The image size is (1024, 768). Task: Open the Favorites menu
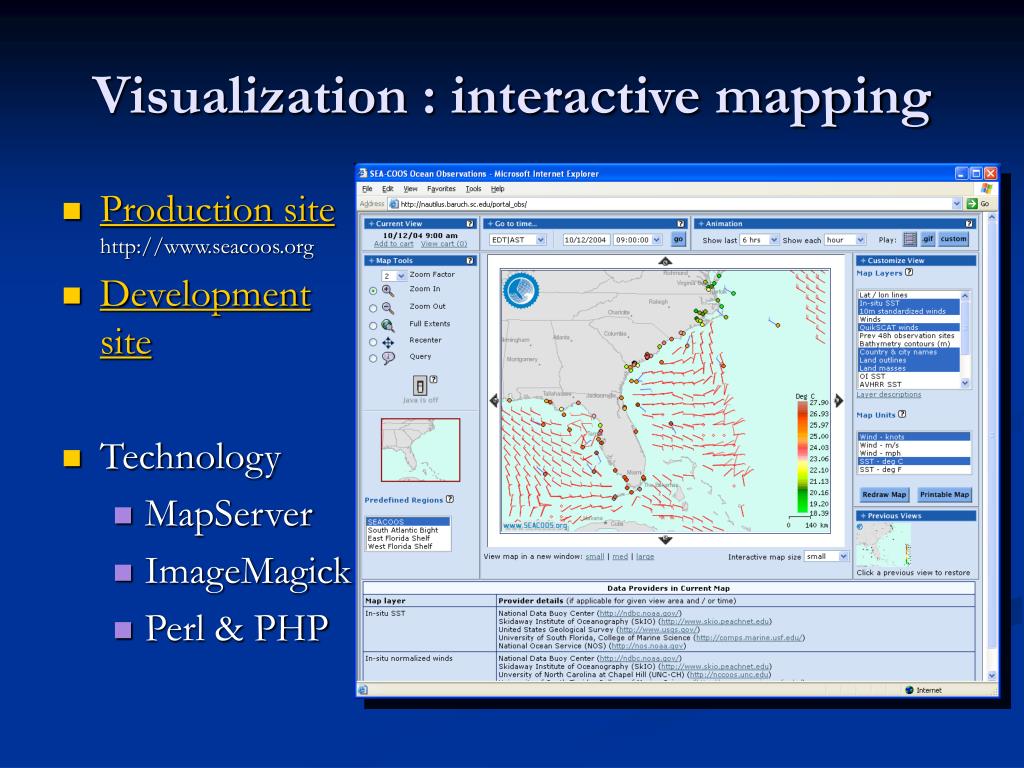[441, 189]
